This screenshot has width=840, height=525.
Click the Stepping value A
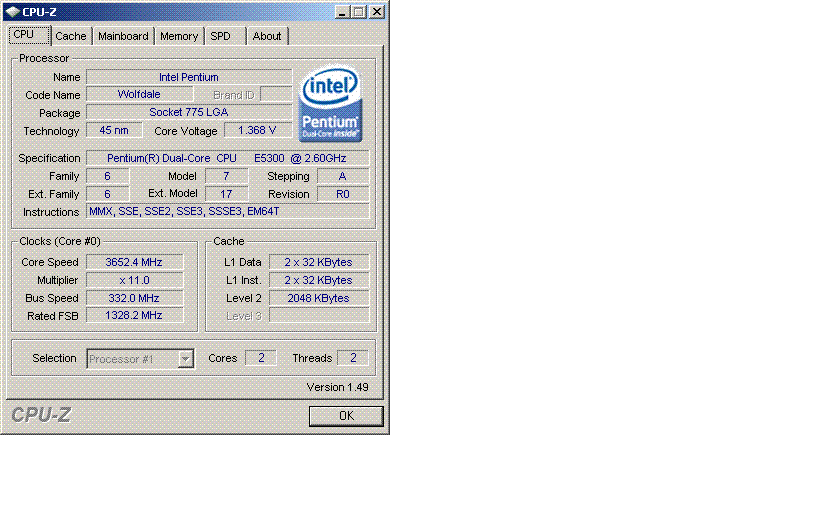pos(343,176)
